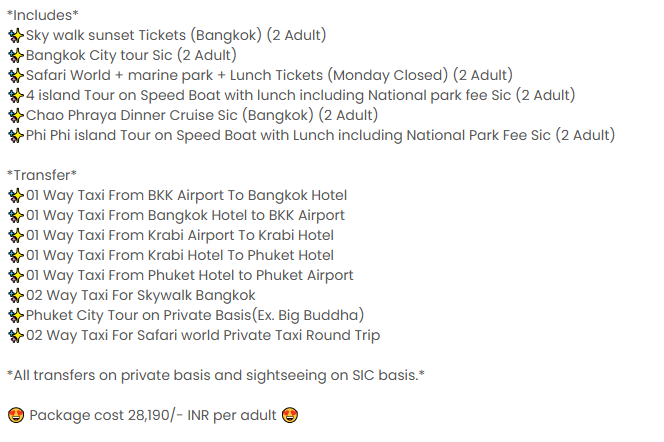Click the All transfers on private basis note

click(216, 375)
